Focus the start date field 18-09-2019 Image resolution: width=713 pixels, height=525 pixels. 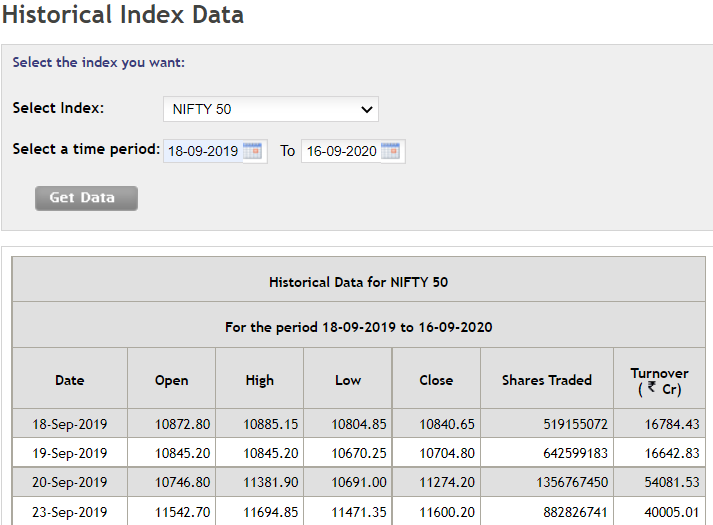(x=203, y=151)
